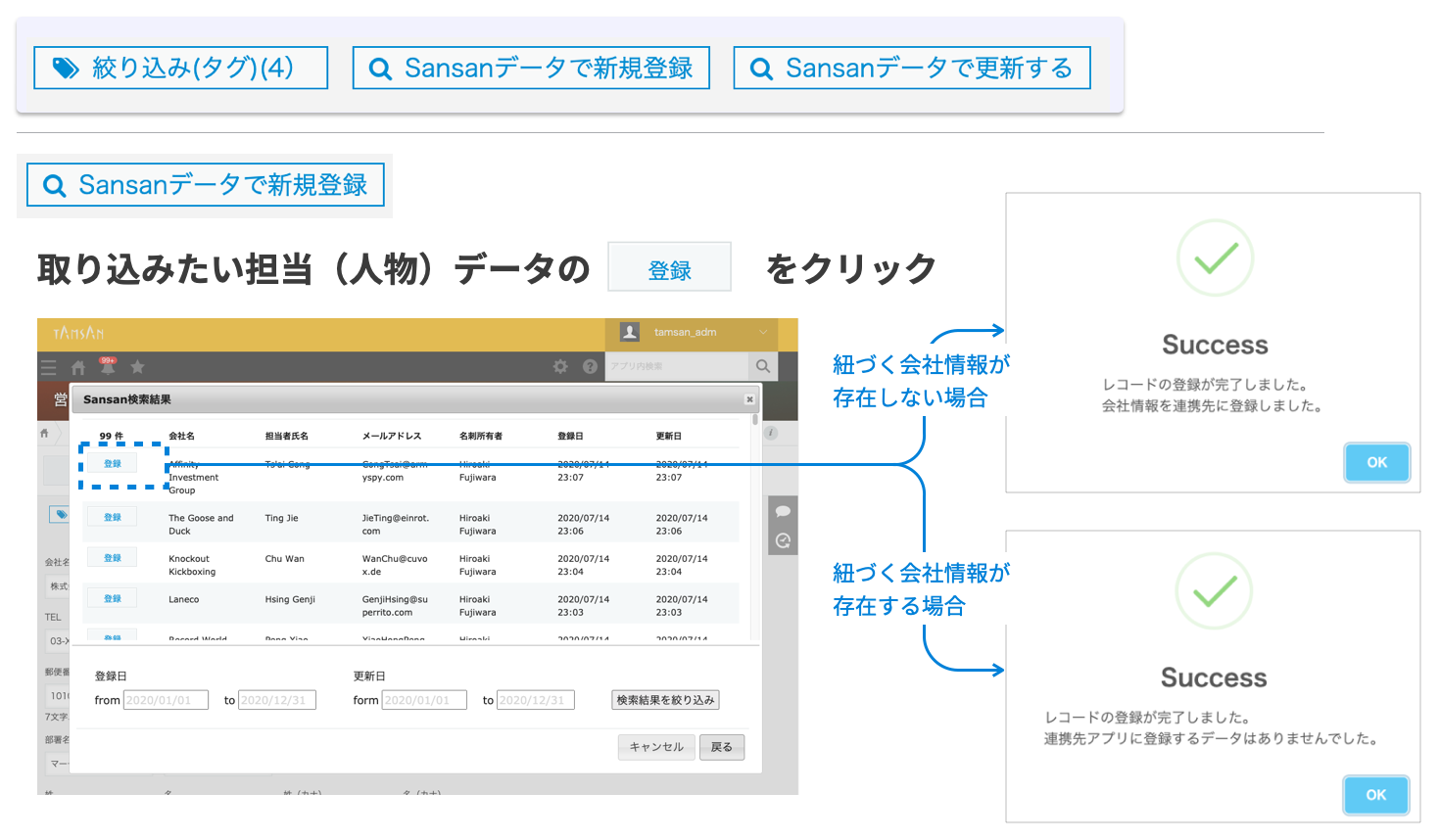Click the help question mark icon
The width and height of the screenshot is (1439, 840).
click(590, 366)
